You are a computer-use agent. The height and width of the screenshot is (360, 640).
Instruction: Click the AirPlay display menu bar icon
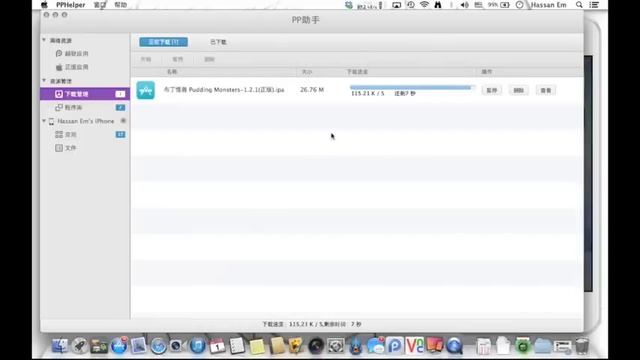[396, 5]
